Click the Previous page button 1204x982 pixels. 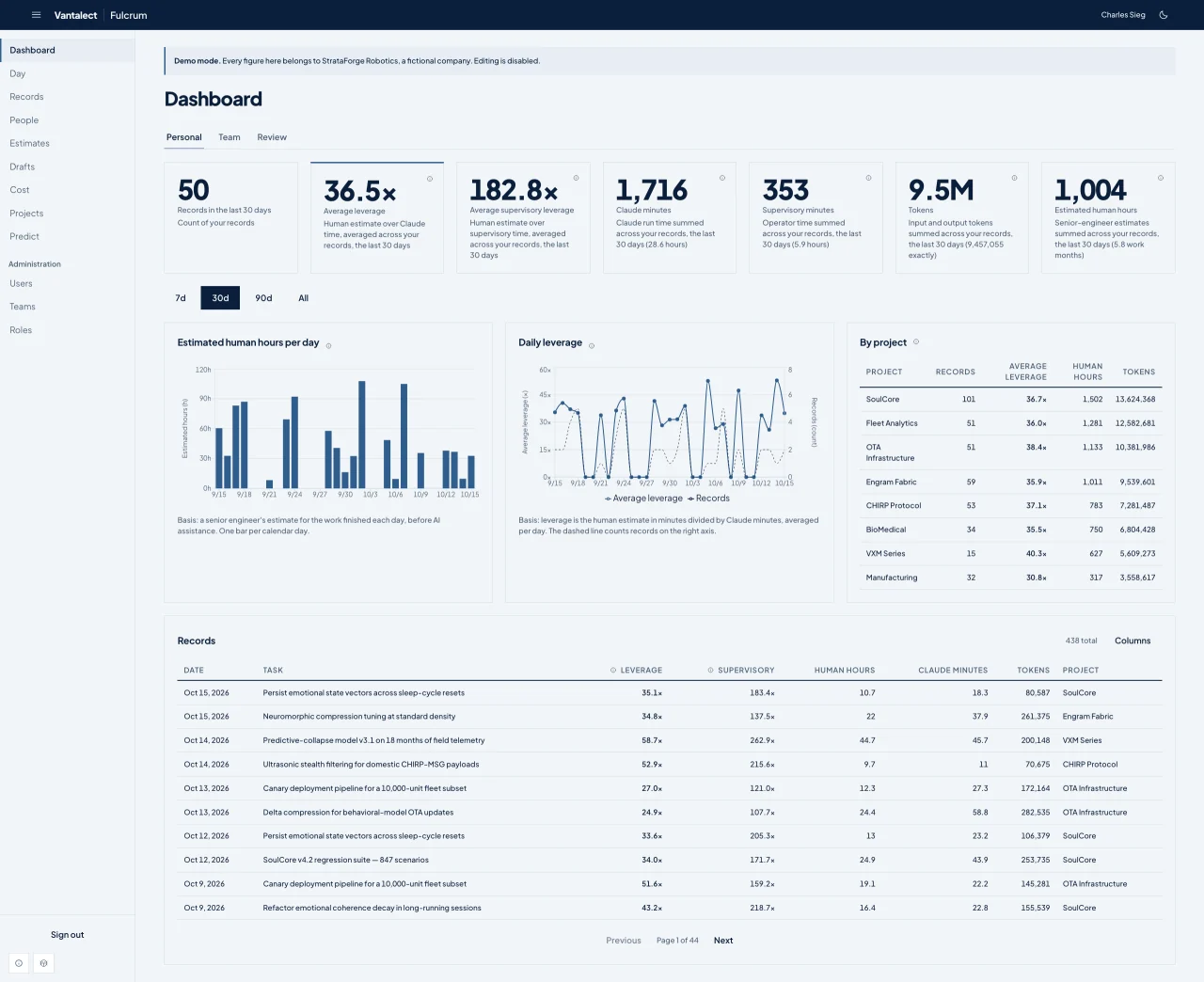click(x=624, y=941)
